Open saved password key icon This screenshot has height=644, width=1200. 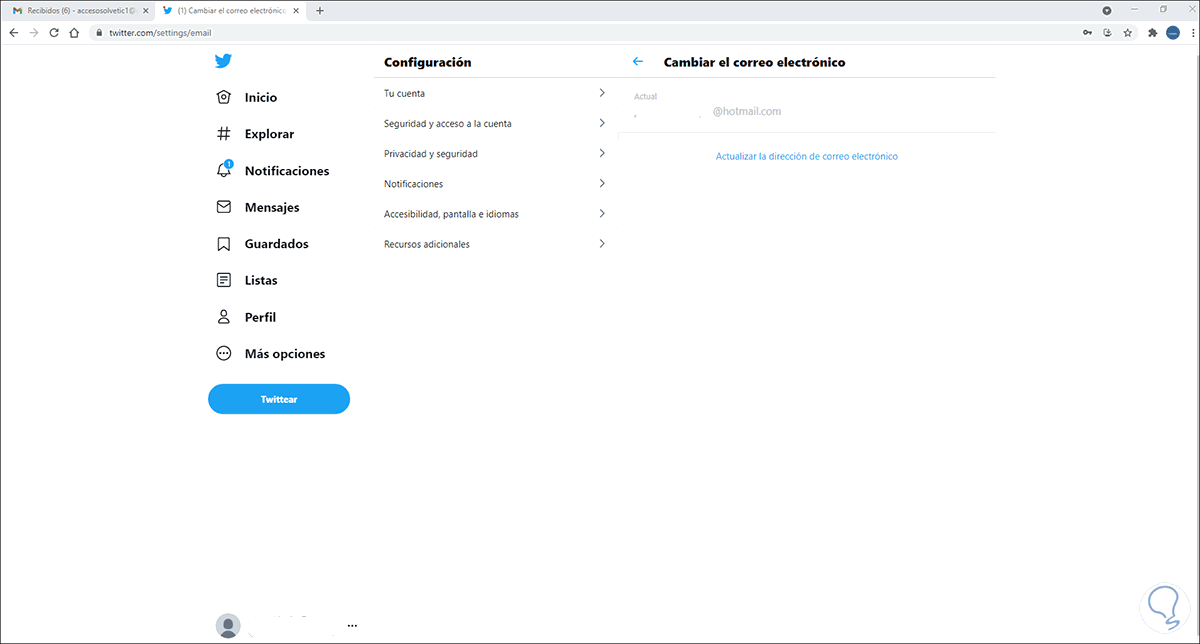click(1087, 32)
